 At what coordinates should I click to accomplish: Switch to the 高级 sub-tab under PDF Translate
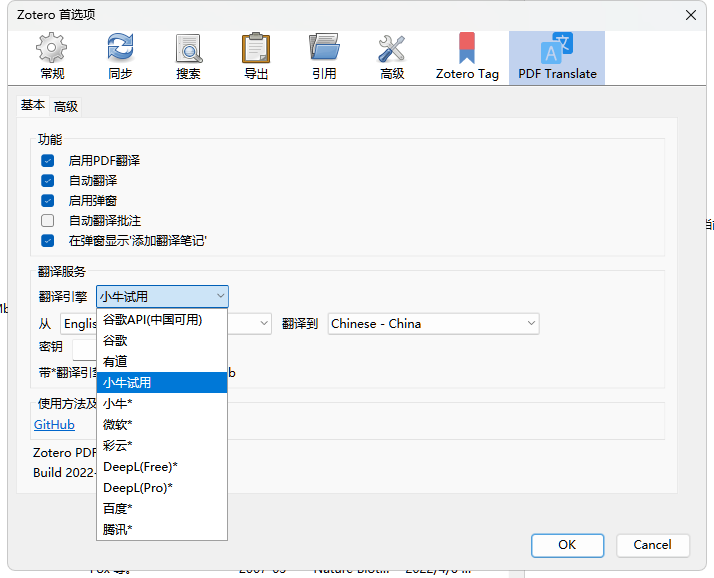click(x=66, y=107)
